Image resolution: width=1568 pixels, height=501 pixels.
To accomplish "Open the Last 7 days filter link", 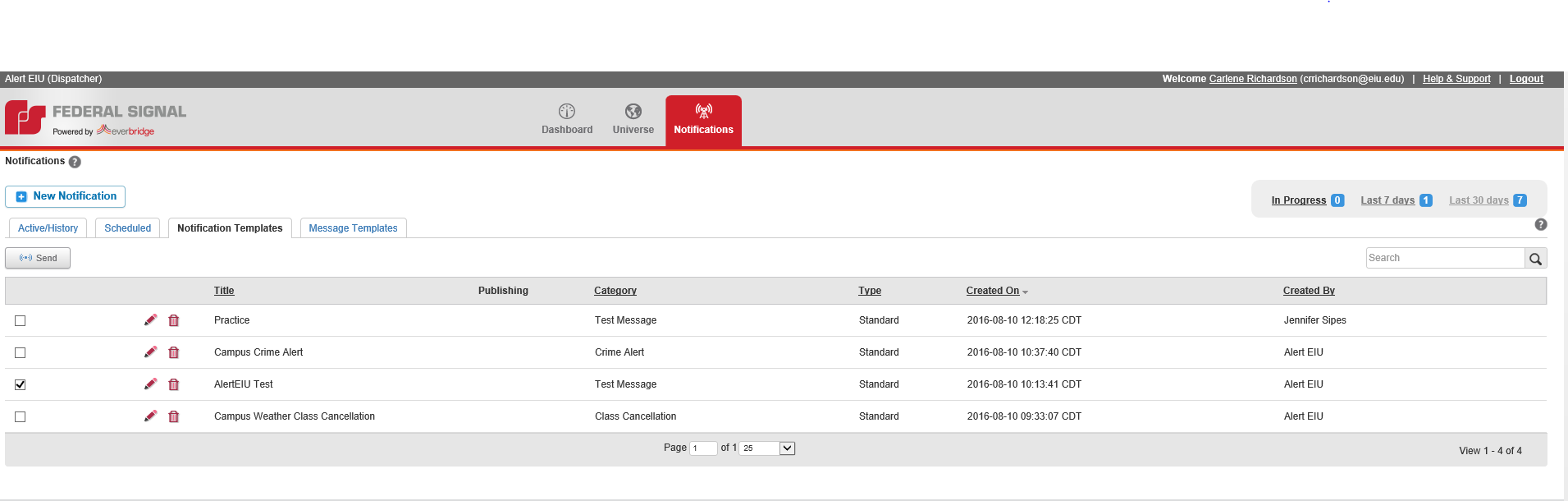I will [x=1387, y=200].
